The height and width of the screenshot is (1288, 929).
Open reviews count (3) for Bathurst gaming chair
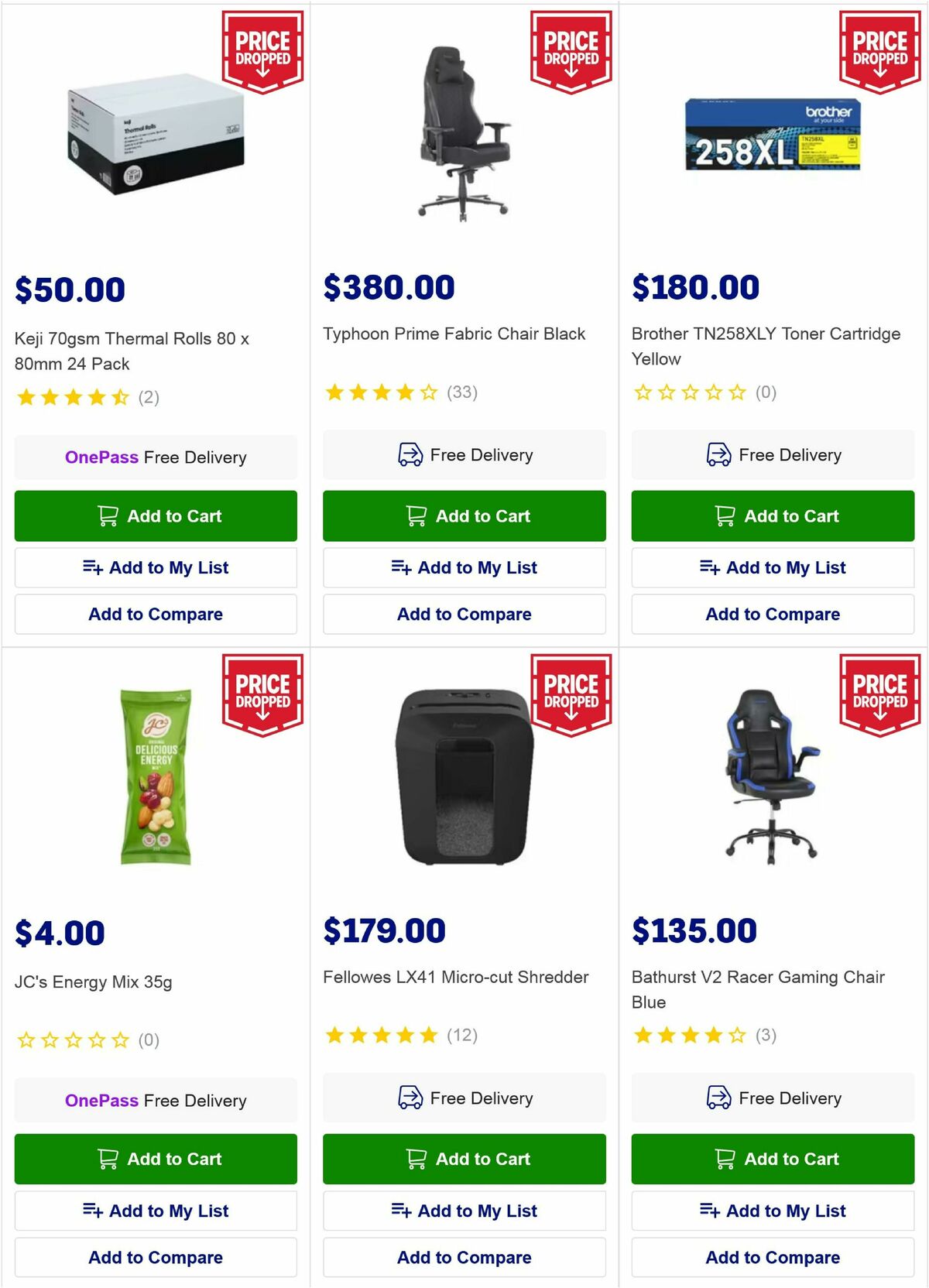766,1035
